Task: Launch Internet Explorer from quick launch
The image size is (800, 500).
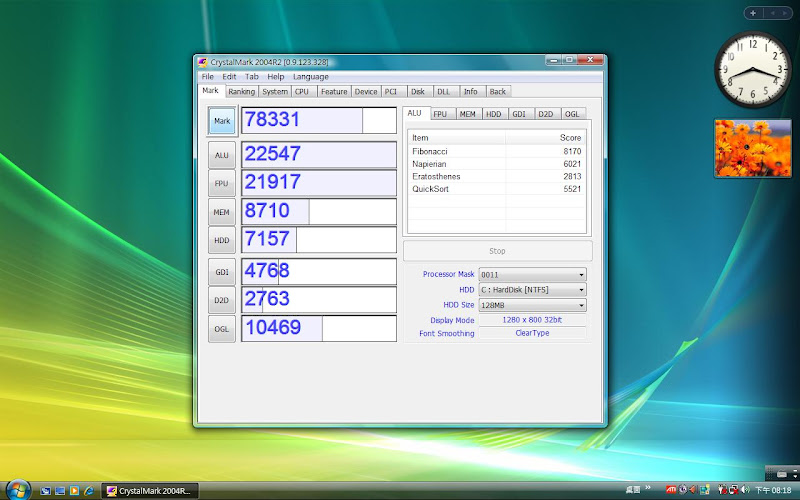Action: pyautogui.click(x=88, y=491)
